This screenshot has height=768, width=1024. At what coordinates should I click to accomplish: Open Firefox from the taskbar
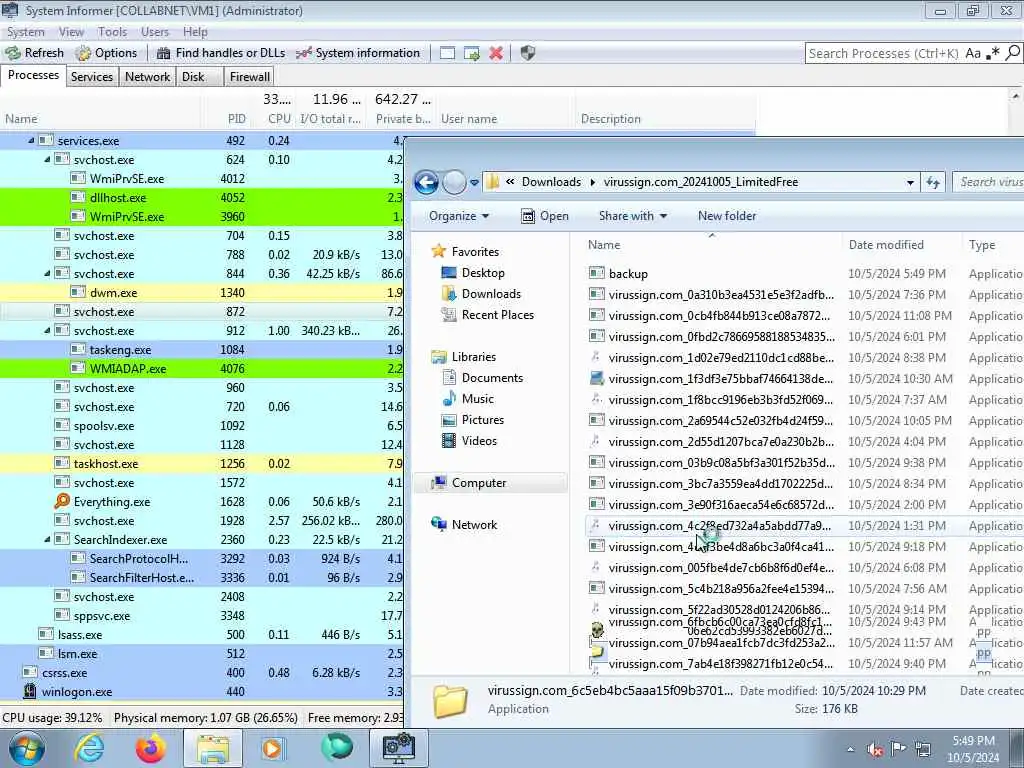coord(150,748)
